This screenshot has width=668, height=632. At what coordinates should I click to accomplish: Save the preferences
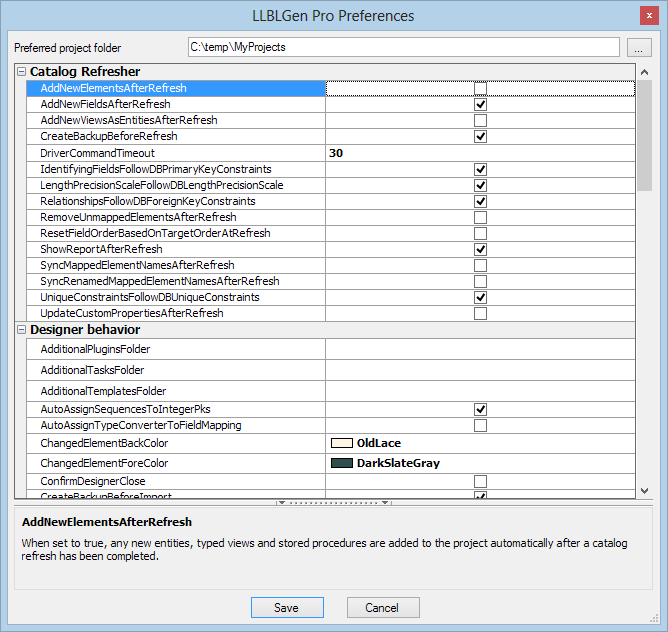[x=287, y=607]
